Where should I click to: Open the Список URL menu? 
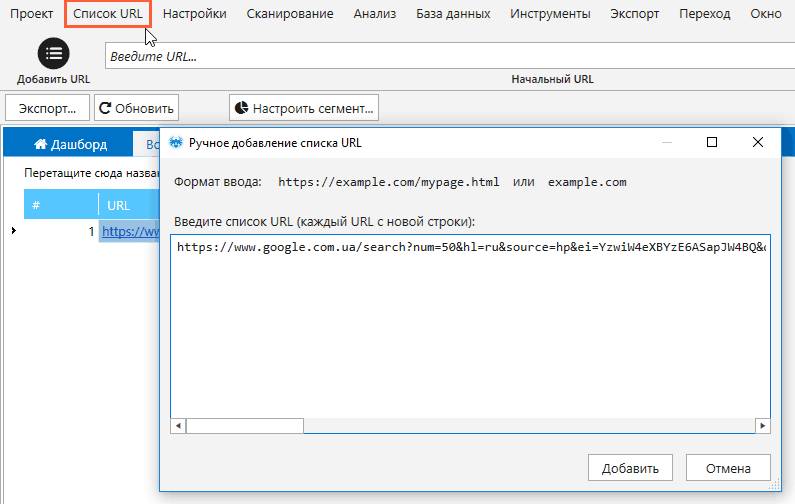(108, 14)
